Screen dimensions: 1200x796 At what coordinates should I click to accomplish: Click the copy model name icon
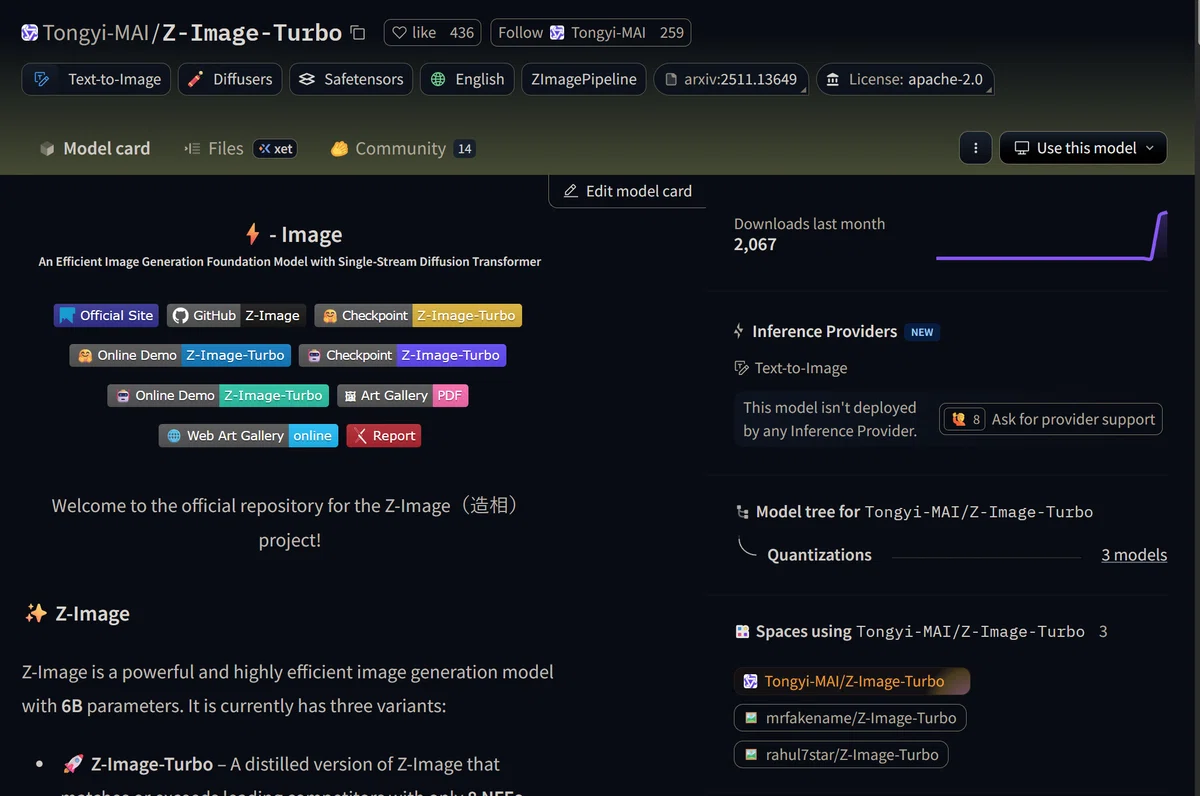point(358,33)
